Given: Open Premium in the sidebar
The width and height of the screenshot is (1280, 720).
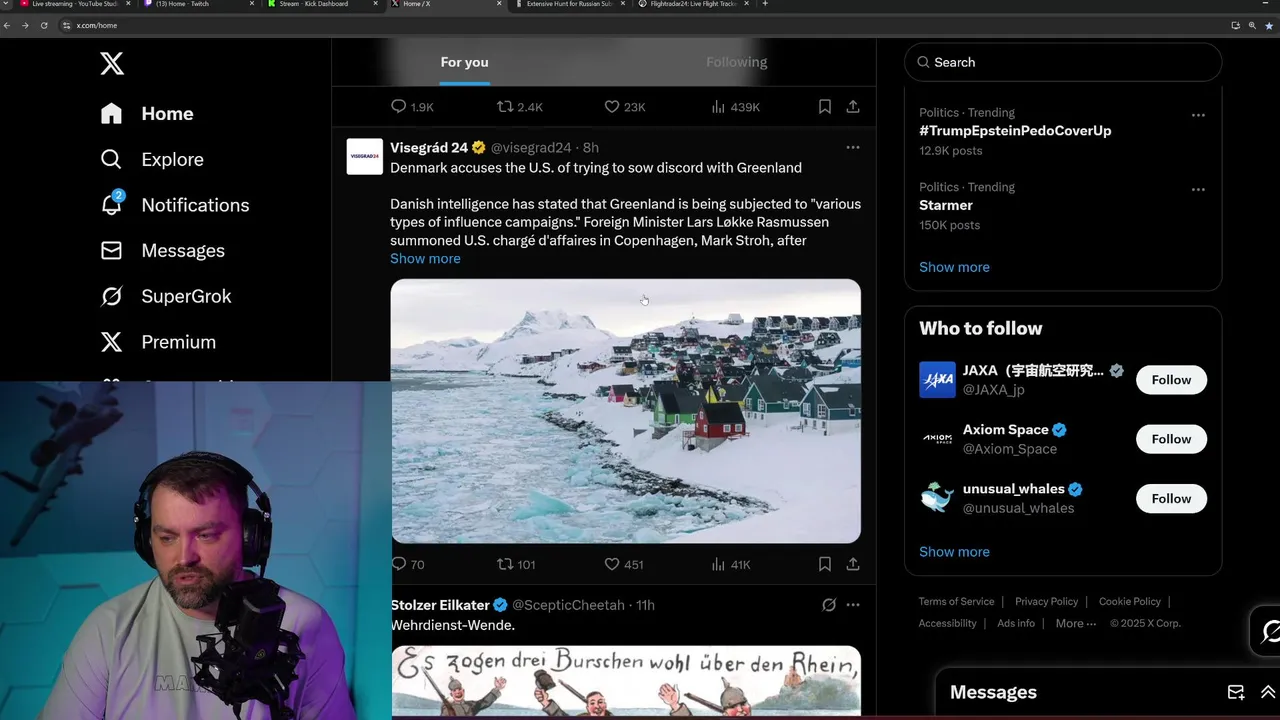Looking at the screenshot, I should point(158,342).
